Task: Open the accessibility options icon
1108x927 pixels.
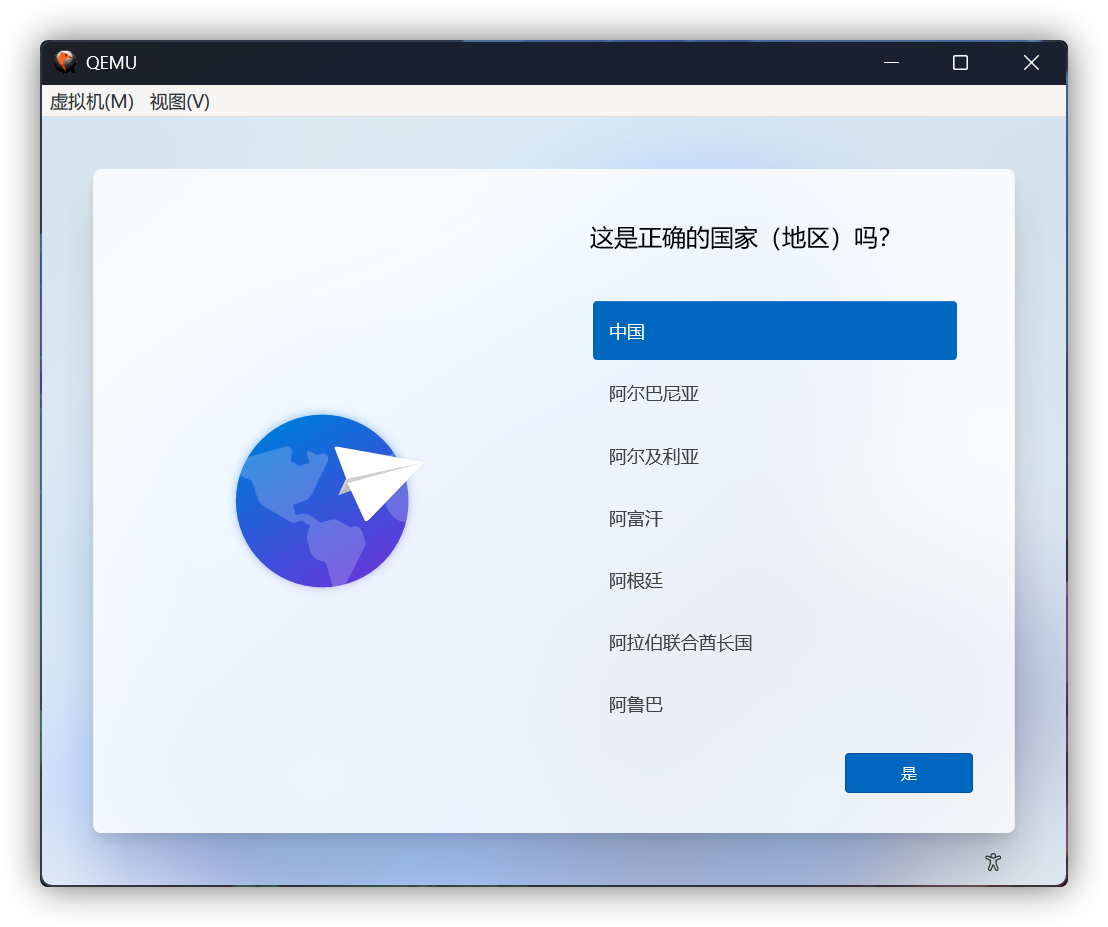Action: tap(994, 862)
